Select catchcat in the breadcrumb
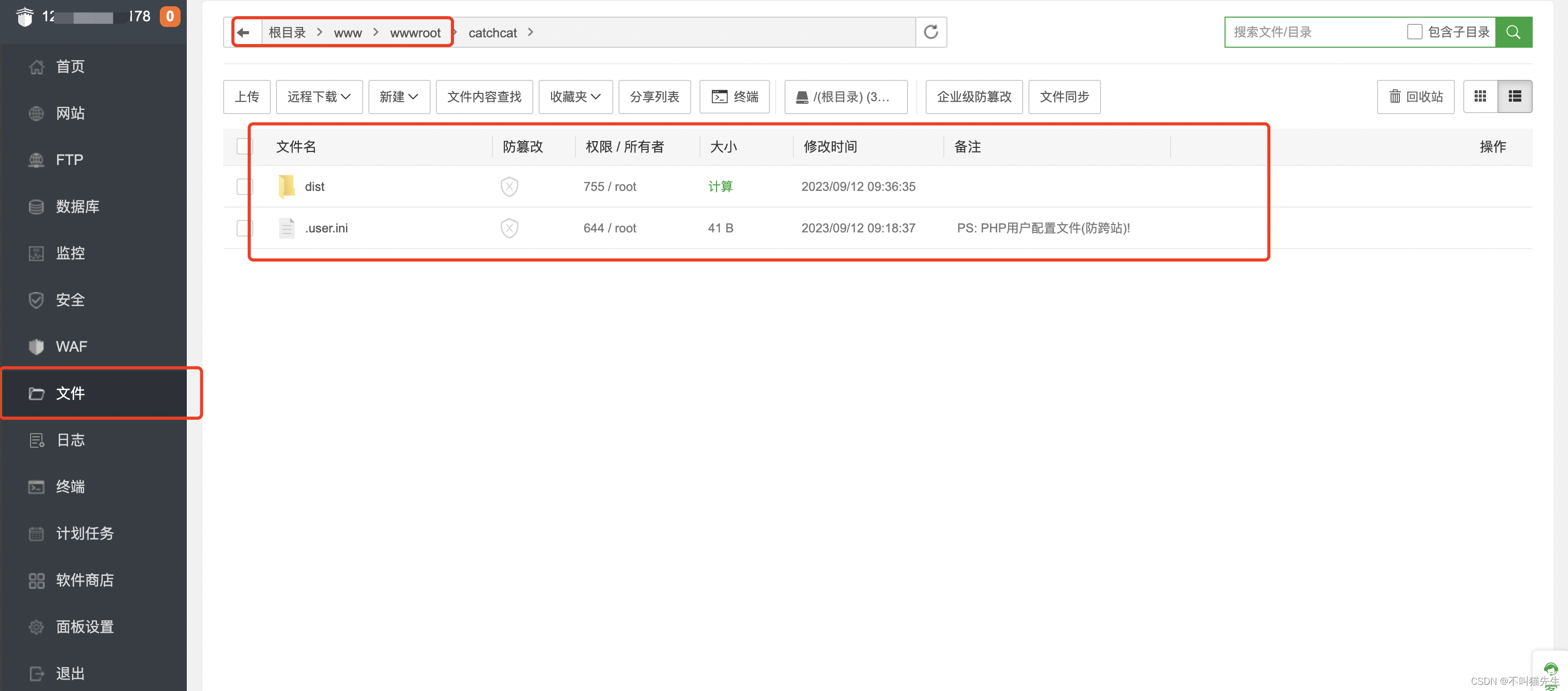1568x691 pixels. point(492,33)
